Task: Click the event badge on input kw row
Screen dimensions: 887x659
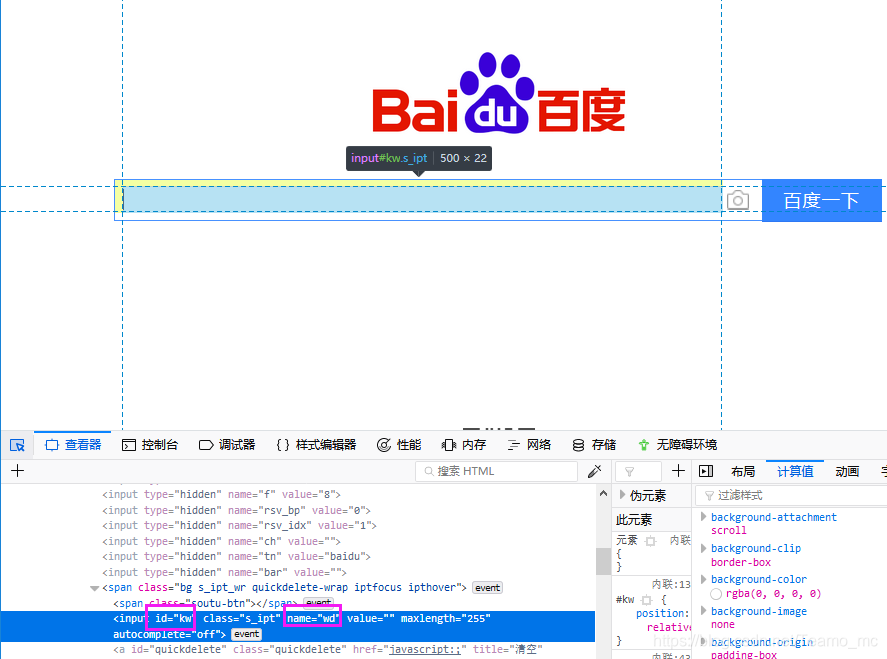Action: click(x=246, y=634)
